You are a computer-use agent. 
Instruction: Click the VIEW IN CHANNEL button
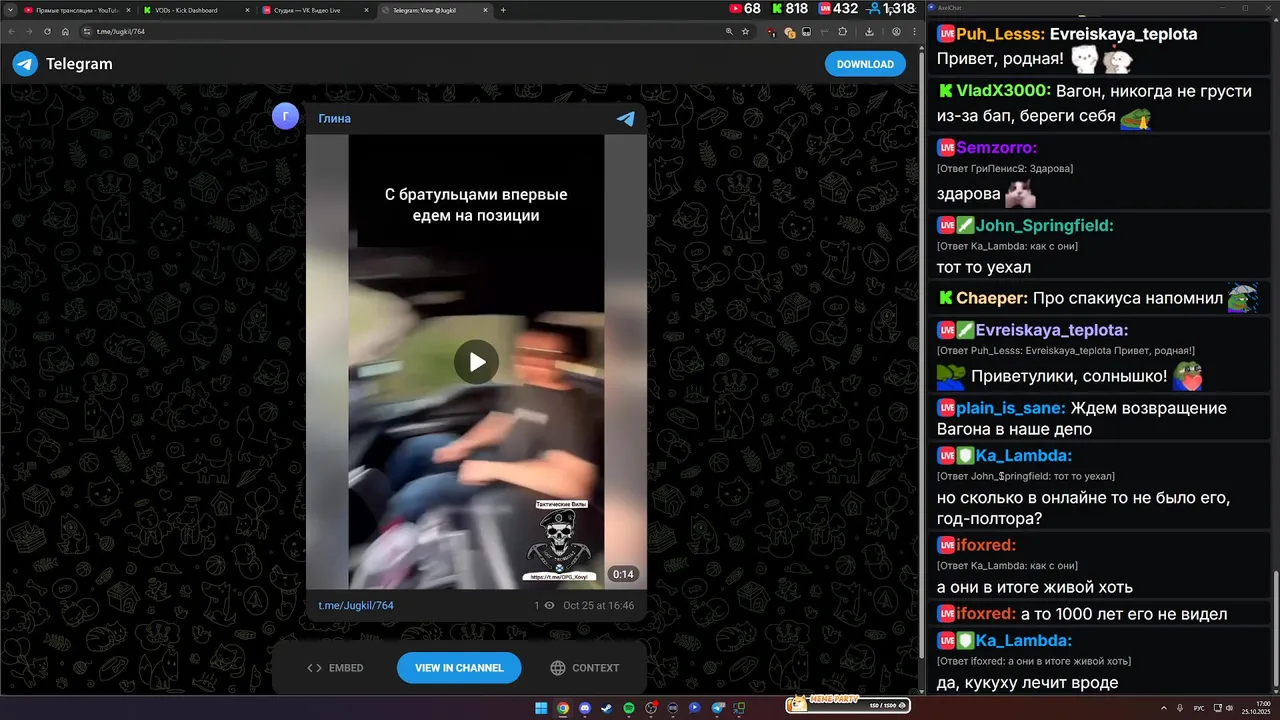coord(459,668)
